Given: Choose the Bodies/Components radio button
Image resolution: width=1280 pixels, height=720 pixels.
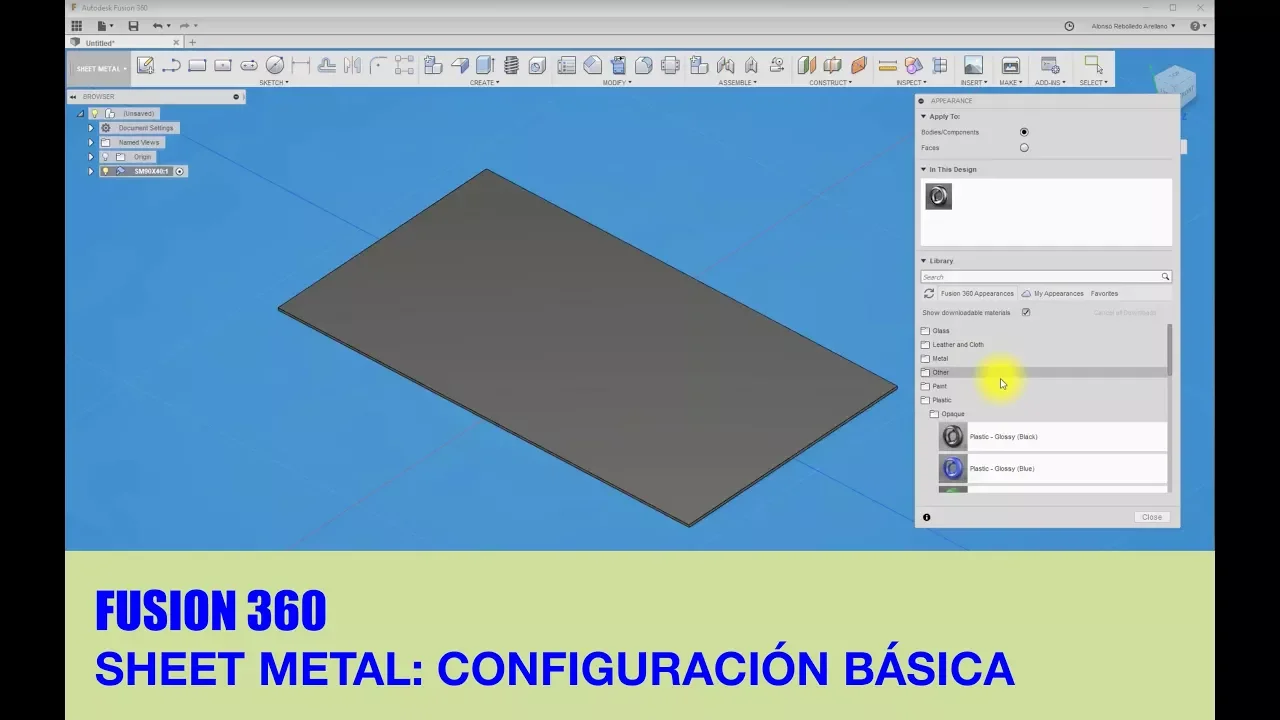Looking at the screenshot, I should pos(1024,132).
